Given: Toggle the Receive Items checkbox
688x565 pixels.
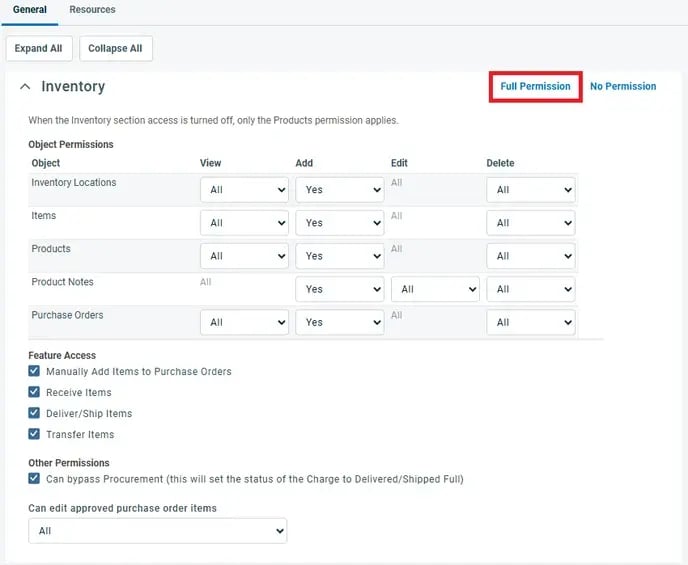Looking at the screenshot, I should click(35, 392).
